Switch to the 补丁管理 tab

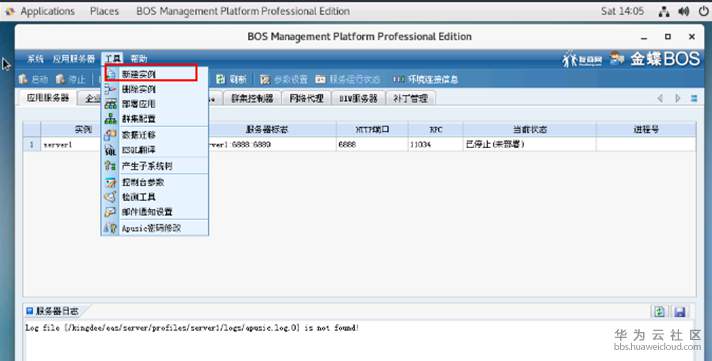[x=411, y=98]
